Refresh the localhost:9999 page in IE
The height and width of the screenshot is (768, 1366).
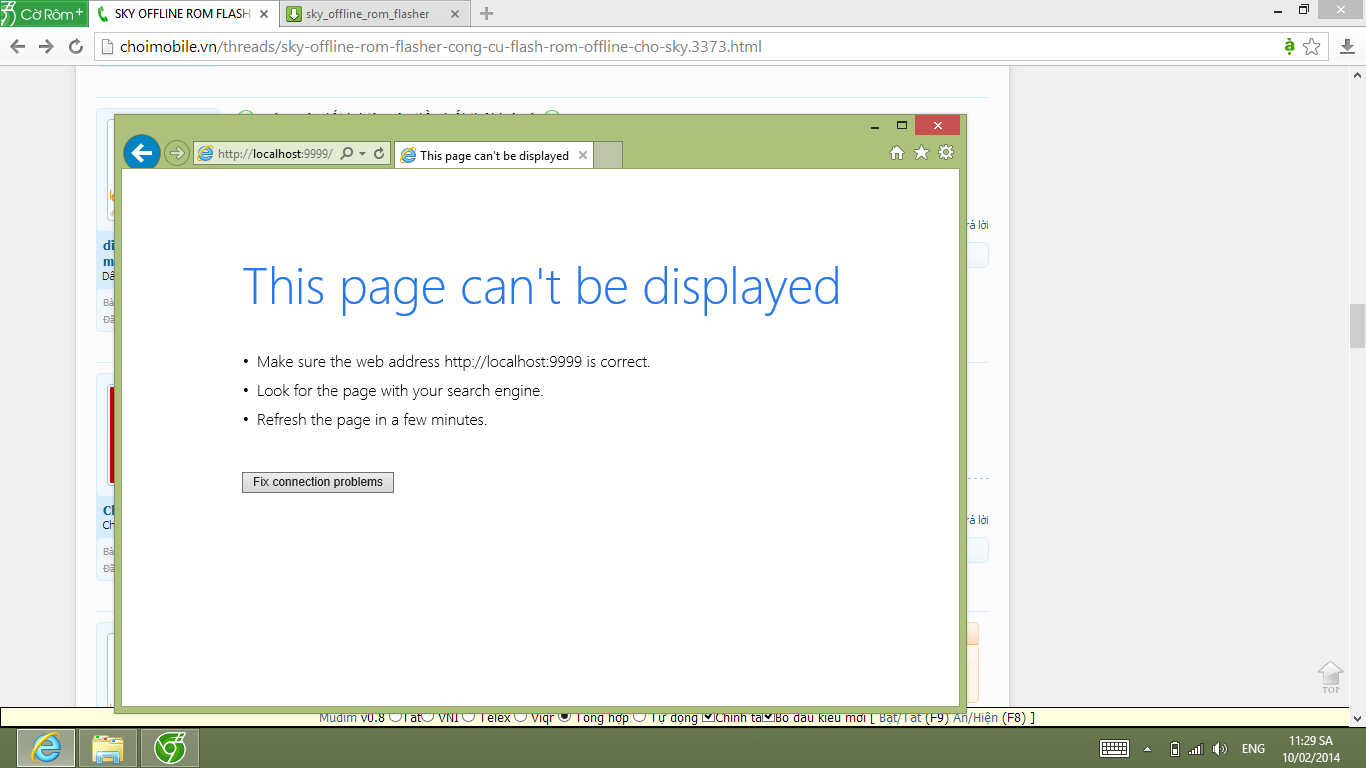379,154
